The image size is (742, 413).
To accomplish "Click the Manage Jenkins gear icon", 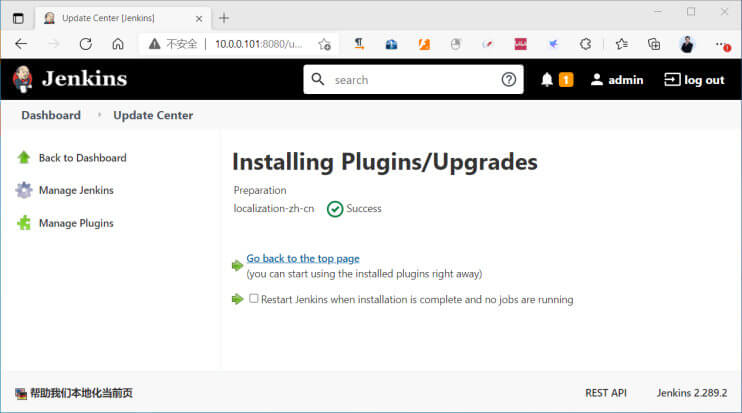I will pos(24,190).
